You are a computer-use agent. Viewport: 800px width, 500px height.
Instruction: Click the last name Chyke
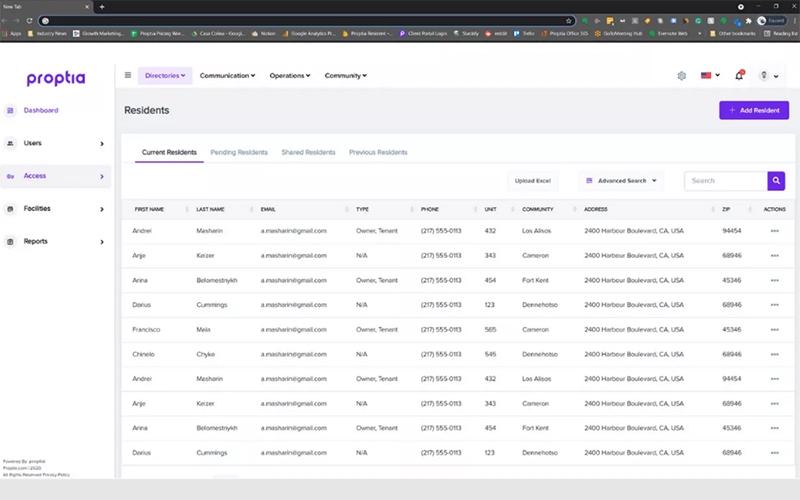tap(206, 354)
